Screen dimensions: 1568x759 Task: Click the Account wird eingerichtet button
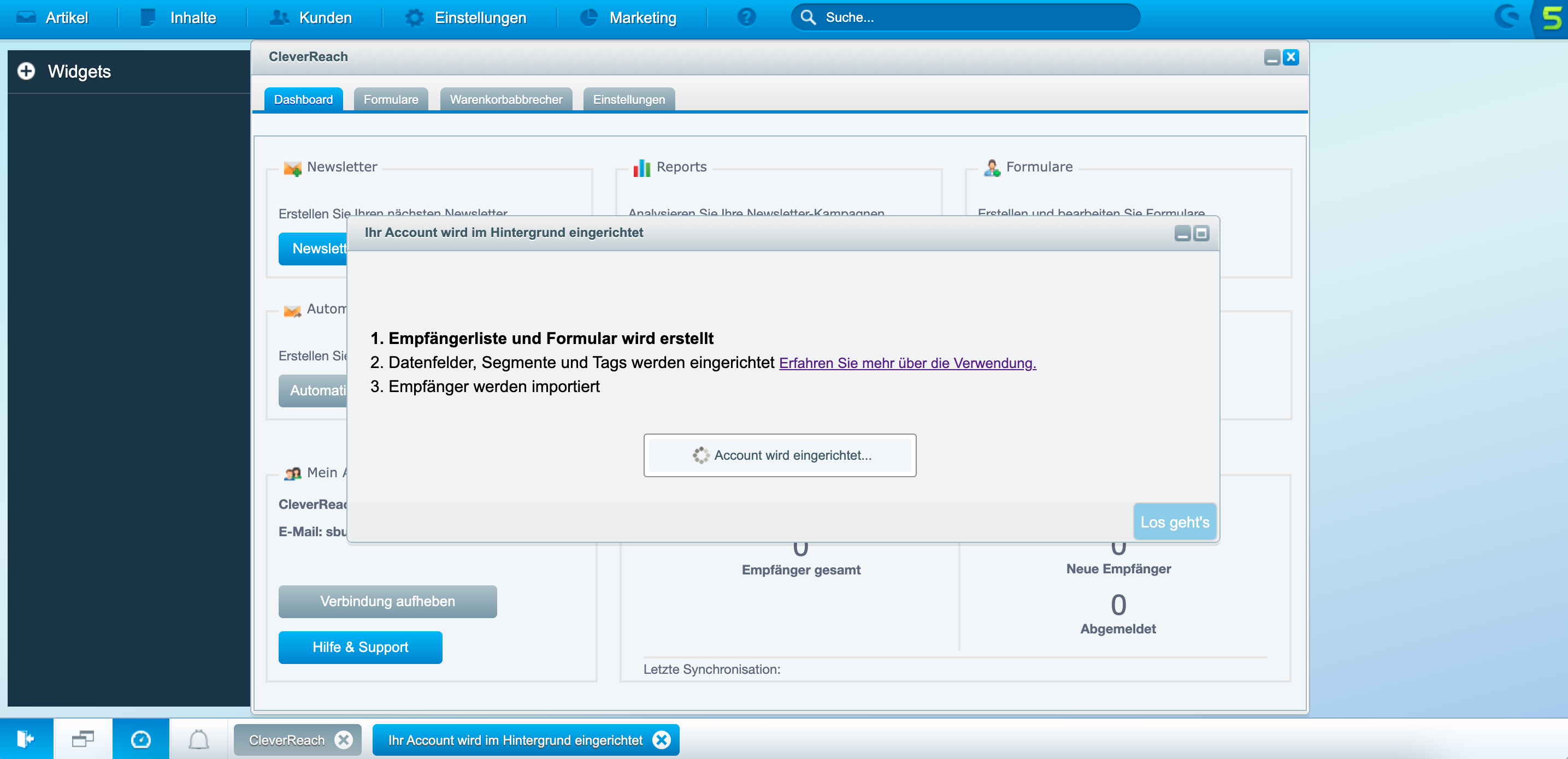coord(780,455)
